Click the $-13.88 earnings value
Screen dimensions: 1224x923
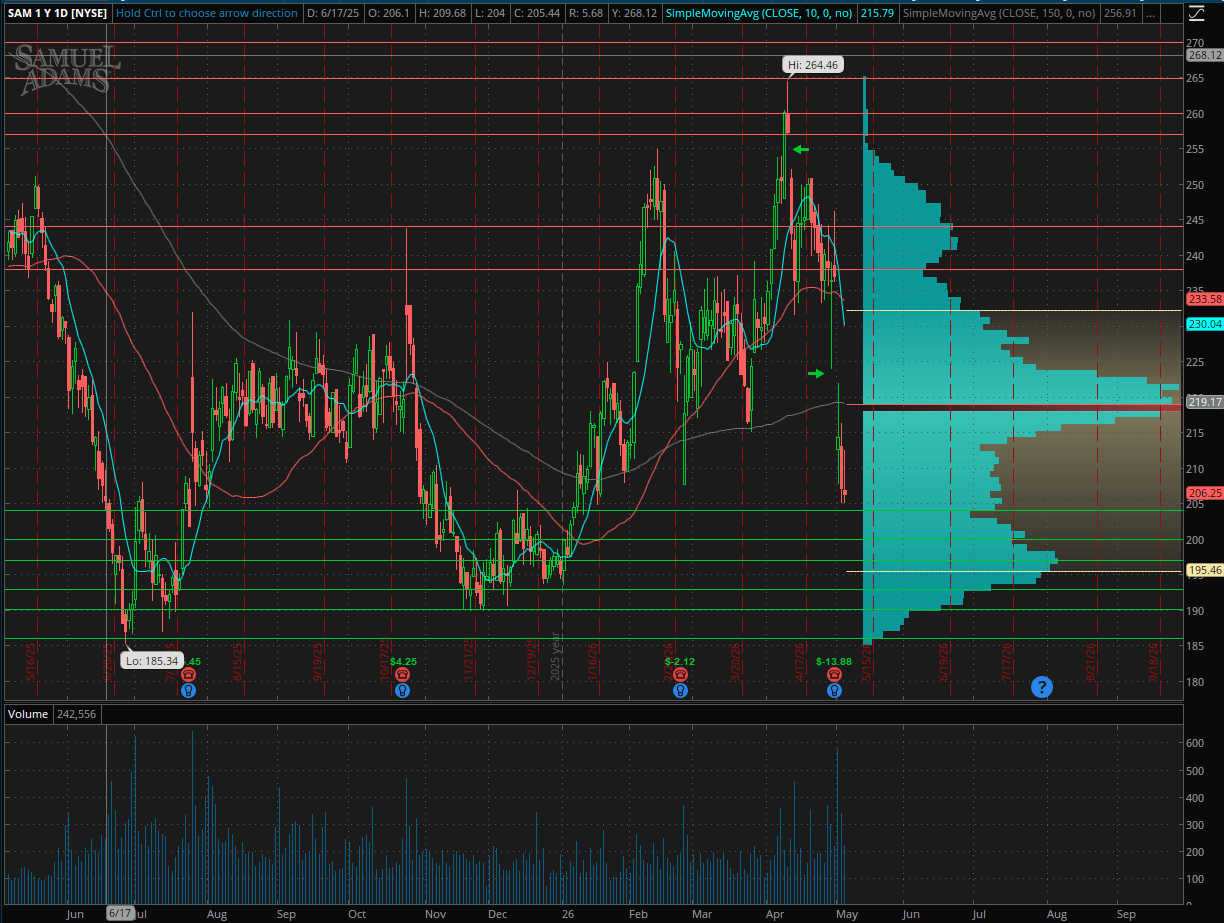834,662
